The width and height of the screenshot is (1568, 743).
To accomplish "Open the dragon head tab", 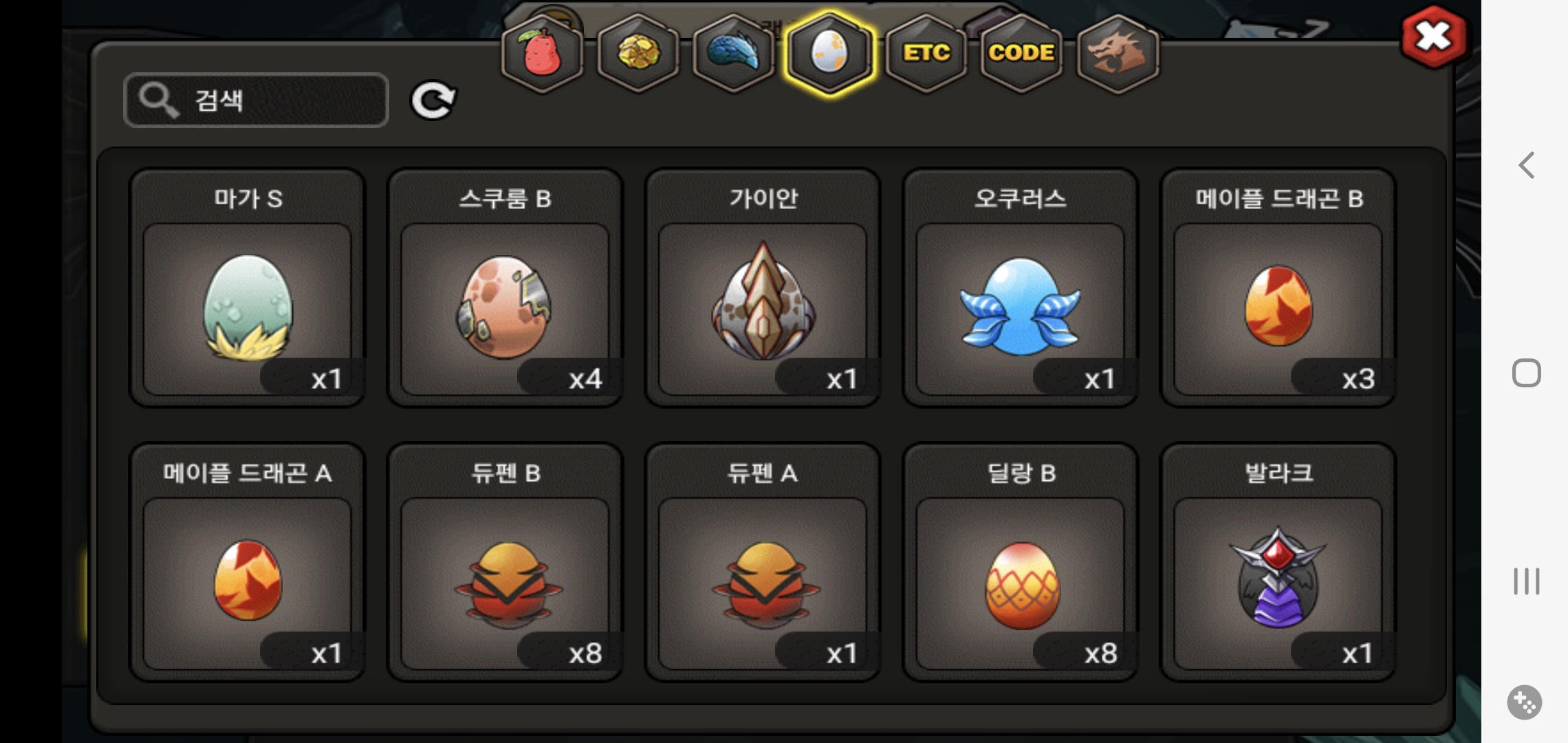I will tap(1118, 54).
